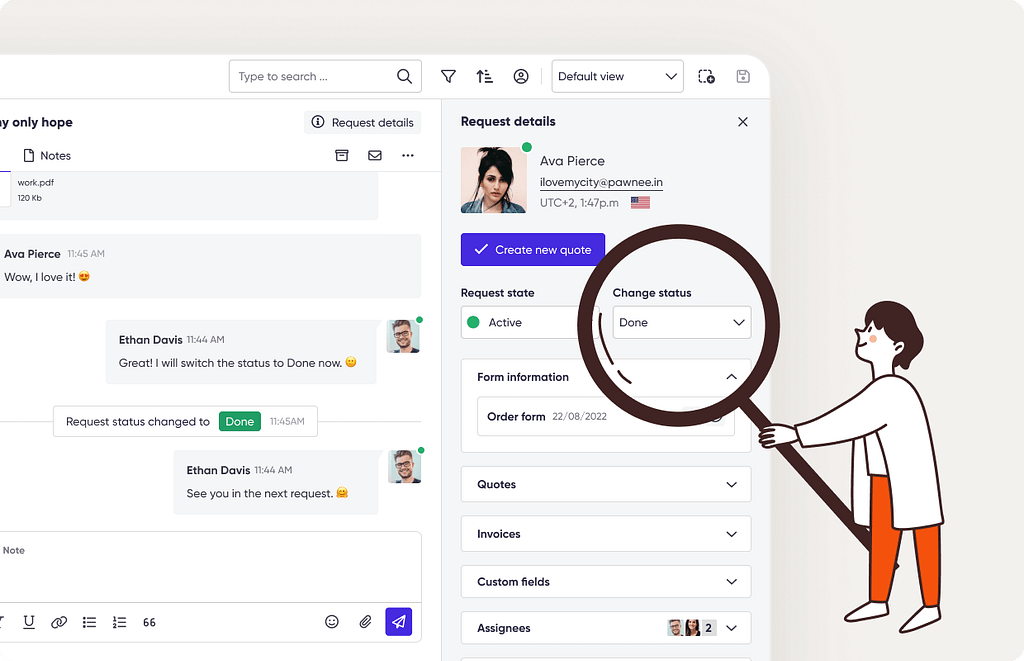Attach a file with paperclip icon
This screenshot has height=661, width=1024.
pos(365,622)
